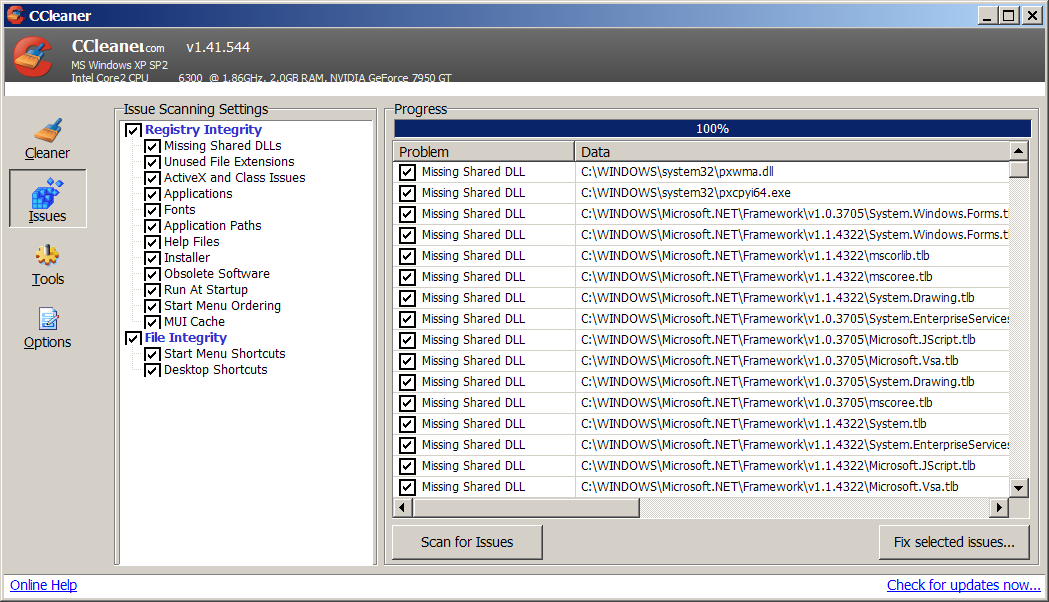Toggle Help Files checkbox
1049x602 pixels.
coord(153,243)
